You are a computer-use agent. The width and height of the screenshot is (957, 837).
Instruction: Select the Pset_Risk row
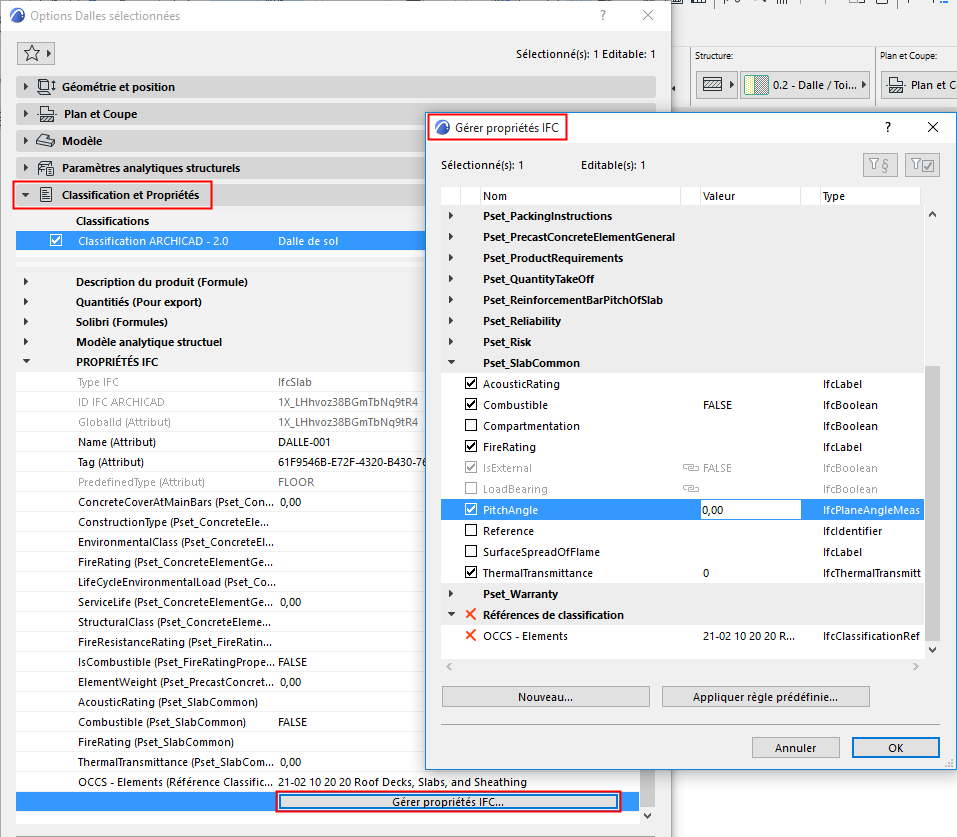682,342
